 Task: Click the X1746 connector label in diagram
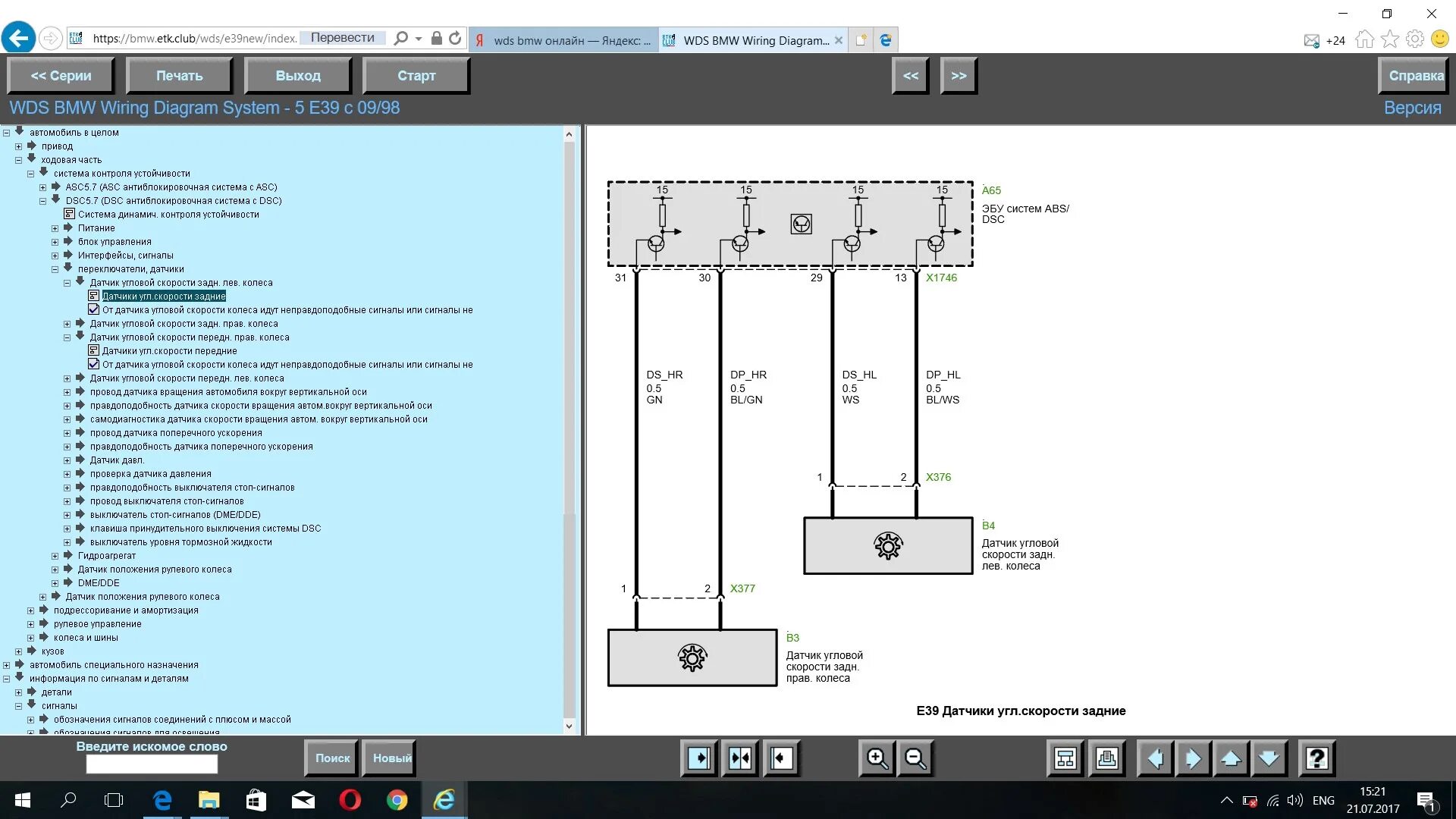(941, 278)
